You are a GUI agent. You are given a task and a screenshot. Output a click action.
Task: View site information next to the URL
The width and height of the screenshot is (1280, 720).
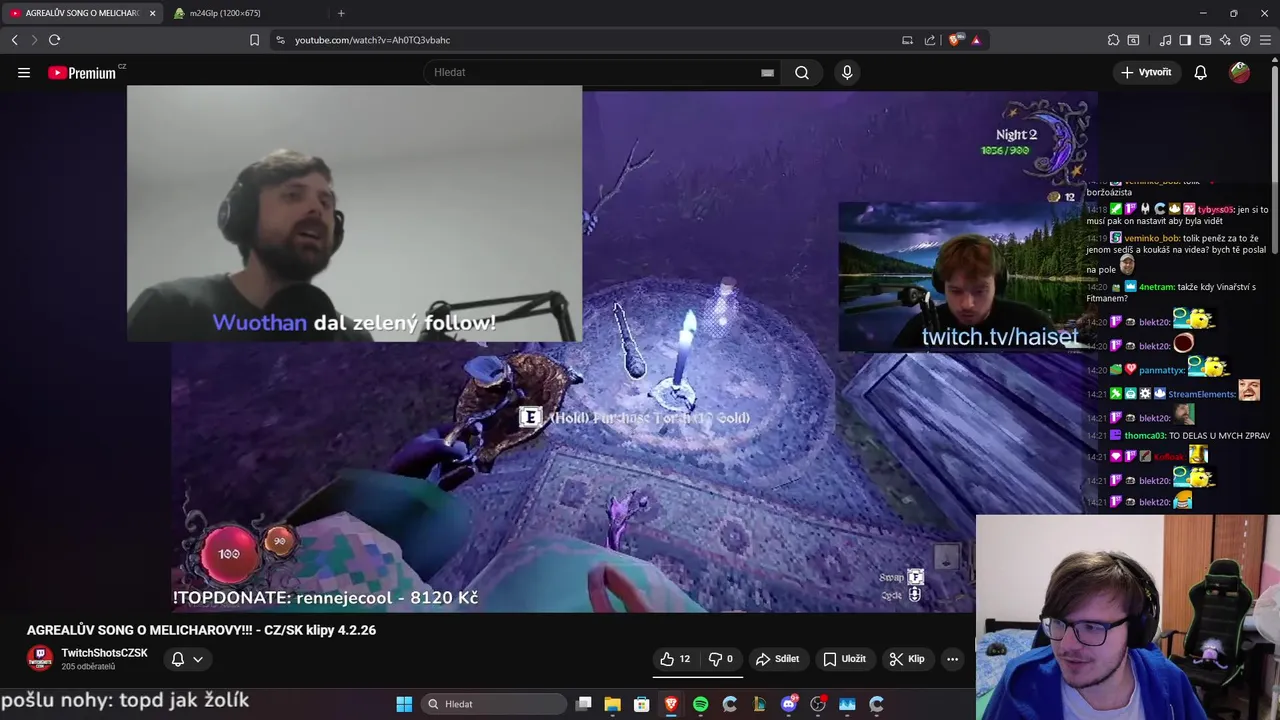[280, 40]
